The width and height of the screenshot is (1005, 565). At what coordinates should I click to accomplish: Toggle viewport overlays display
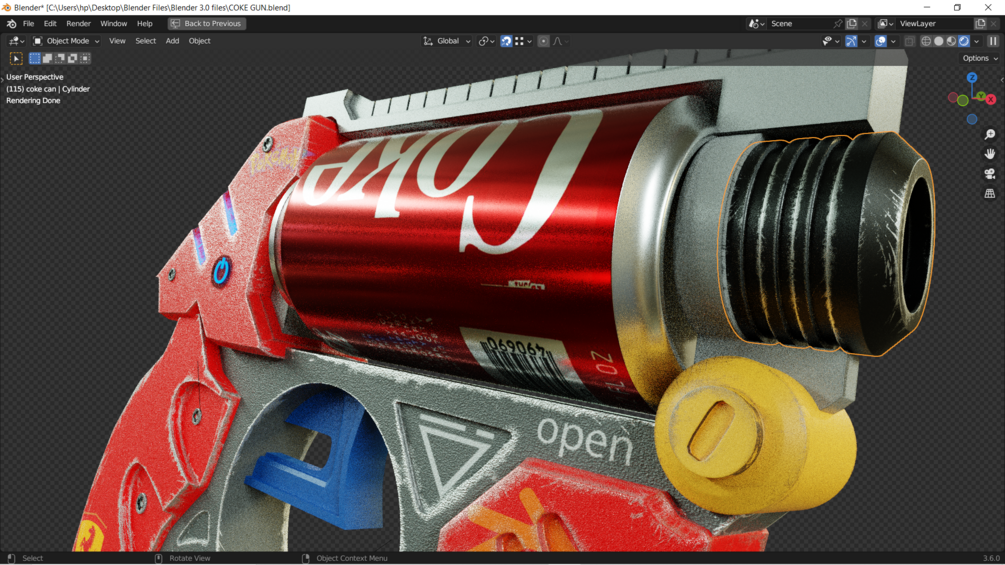(881, 41)
